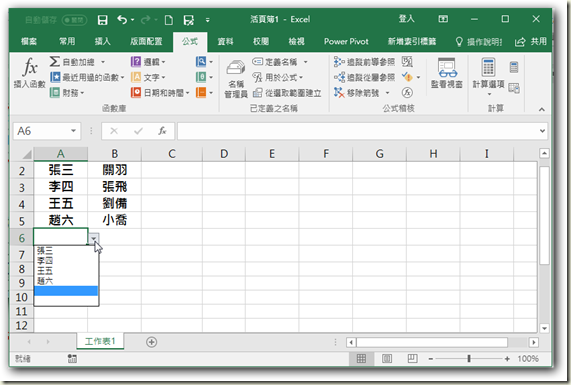Open the cell A6 validation dropdown arrow

94,239
